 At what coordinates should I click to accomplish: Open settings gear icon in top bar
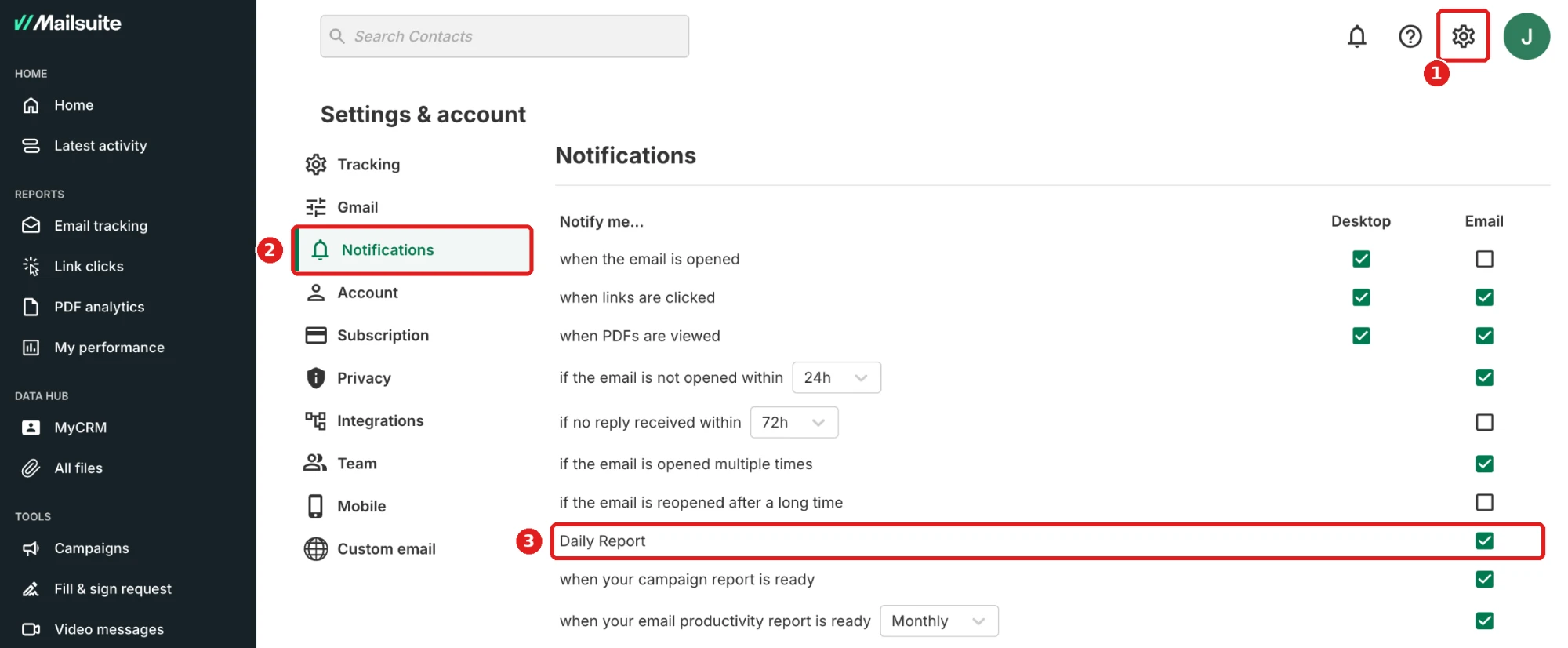[1463, 36]
